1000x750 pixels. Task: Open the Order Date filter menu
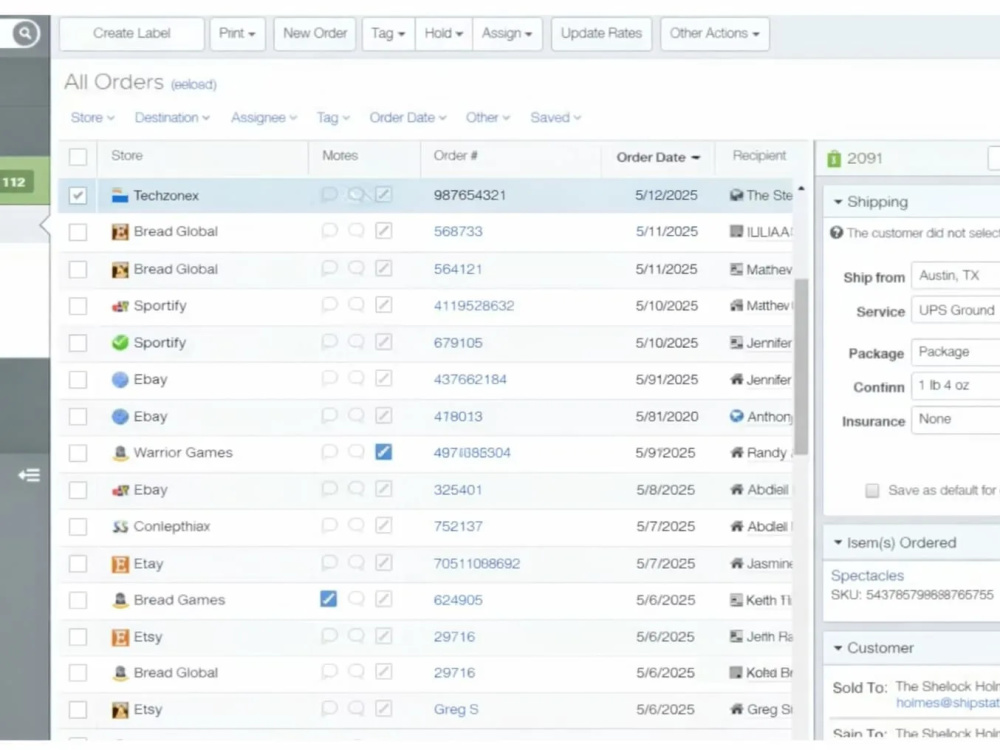(408, 118)
